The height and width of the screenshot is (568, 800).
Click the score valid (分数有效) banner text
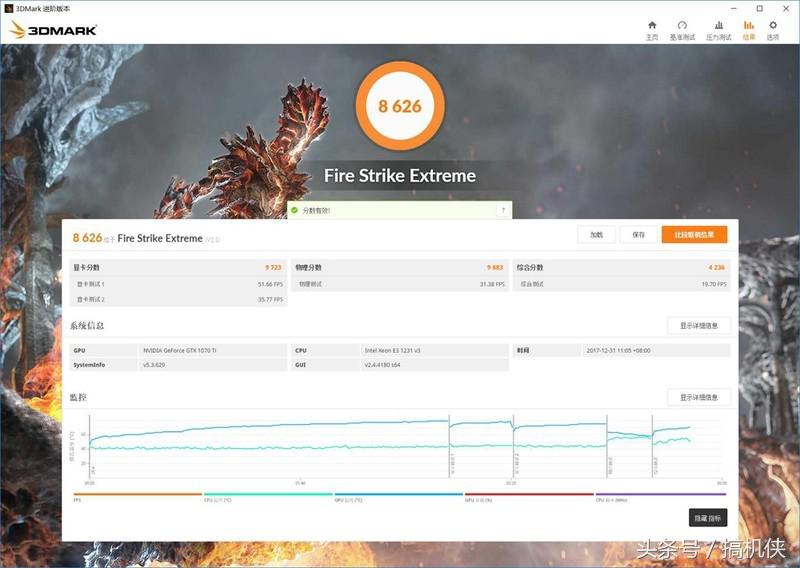316,210
